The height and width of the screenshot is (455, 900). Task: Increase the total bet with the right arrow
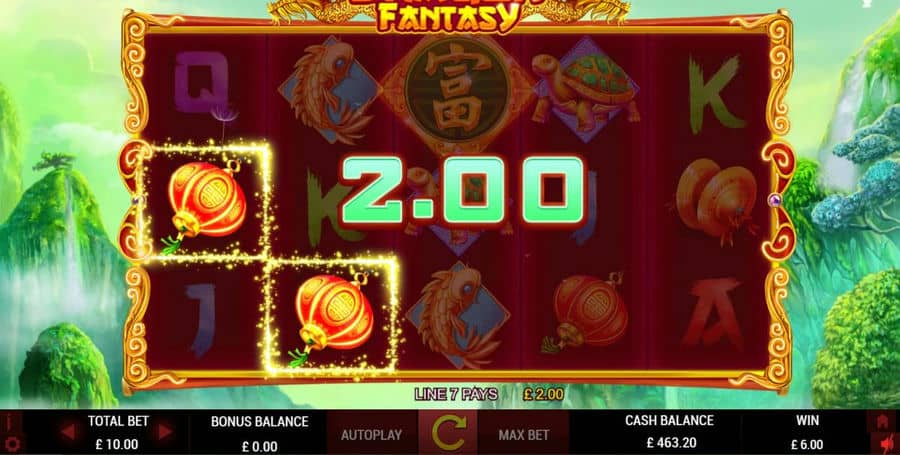[165, 431]
